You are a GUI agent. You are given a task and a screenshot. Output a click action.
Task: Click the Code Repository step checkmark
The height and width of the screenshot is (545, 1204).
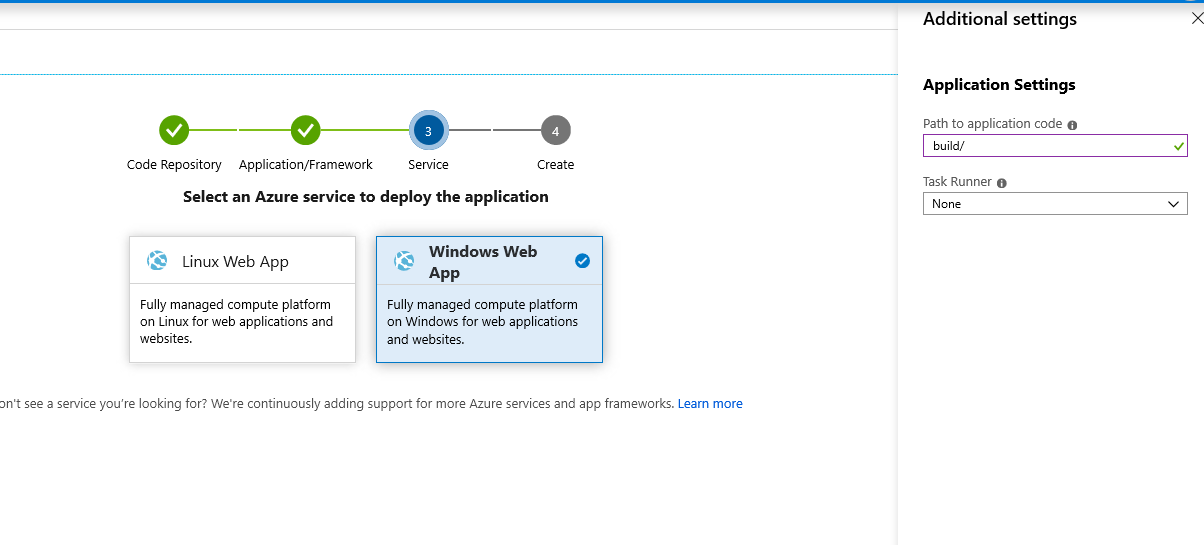174,130
